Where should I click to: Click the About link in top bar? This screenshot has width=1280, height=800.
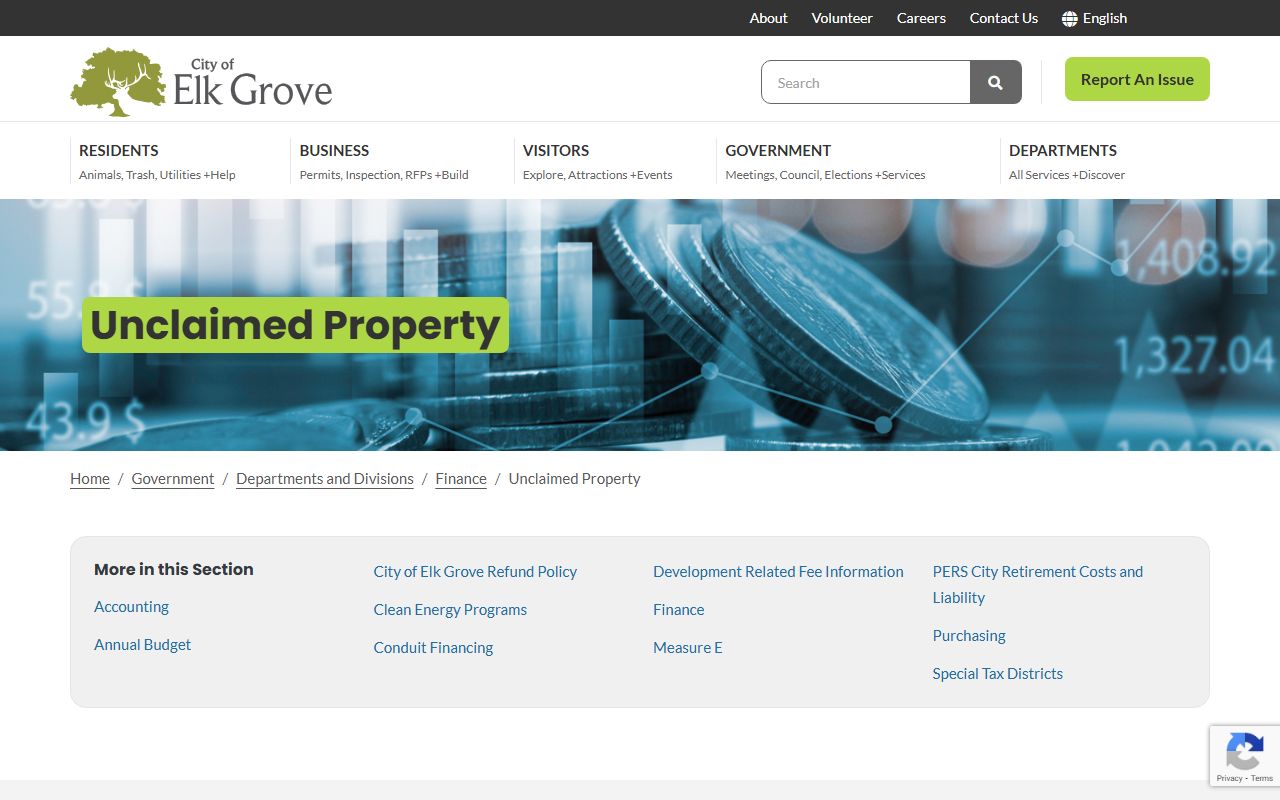pyautogui.click(x=769, y=18)
